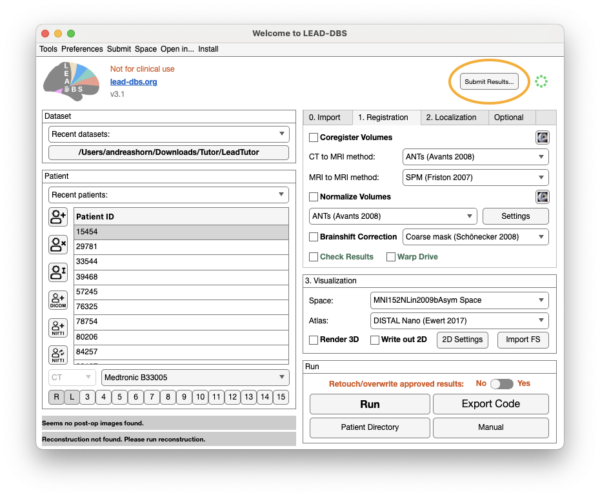The width and height of the screenshot is (600, 497).
Task: Click the green dotted circle status indicator
Action: [541, 81]
